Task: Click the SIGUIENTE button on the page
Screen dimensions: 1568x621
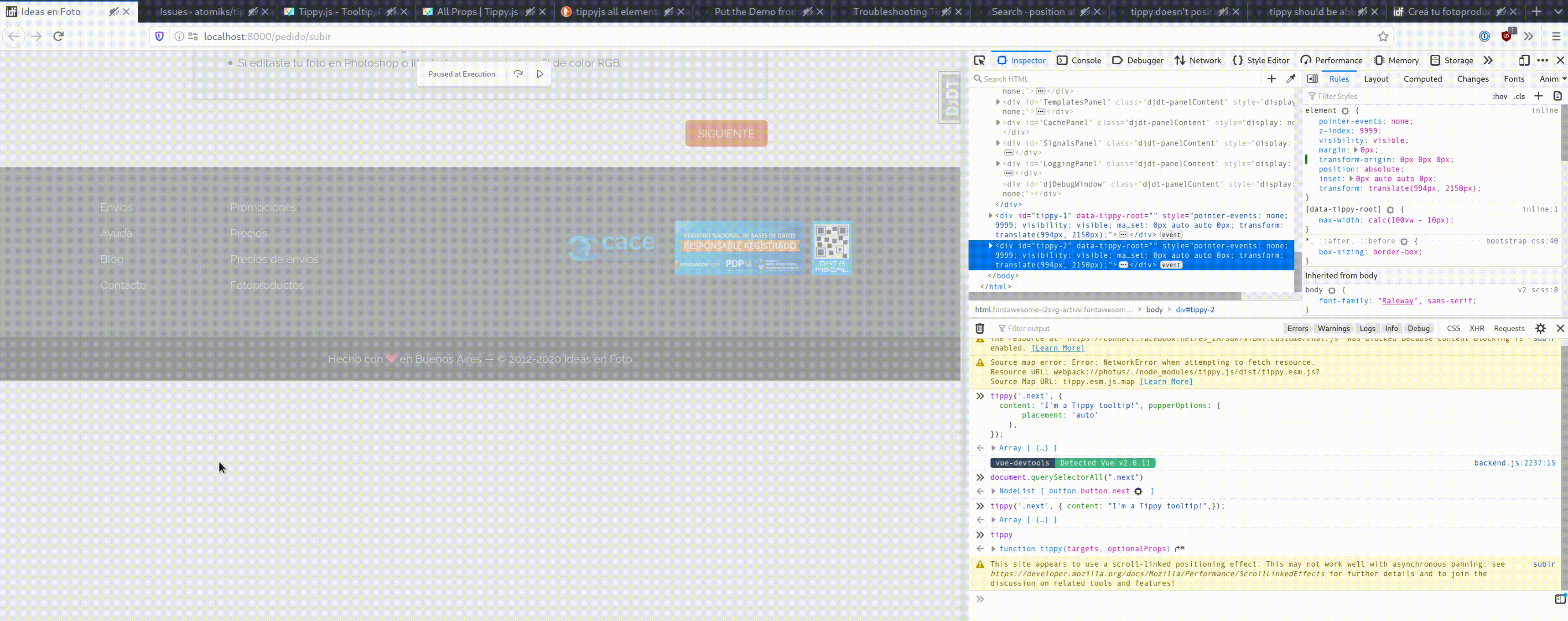Action: pyautogui.click(x=725, y=133)
